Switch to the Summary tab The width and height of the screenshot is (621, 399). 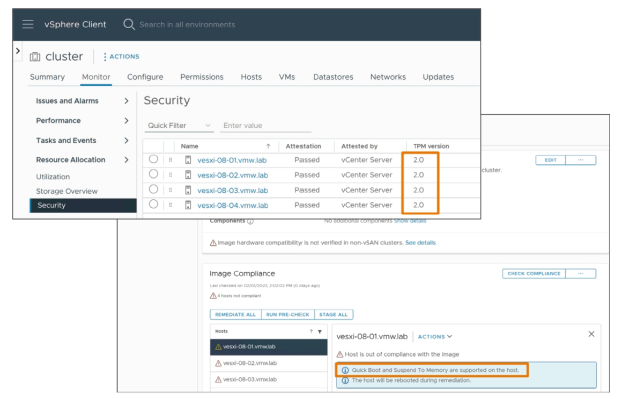pos(47,77)
